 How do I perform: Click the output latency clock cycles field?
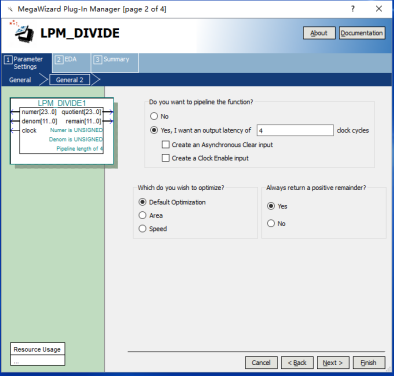(x=295, y=130)
